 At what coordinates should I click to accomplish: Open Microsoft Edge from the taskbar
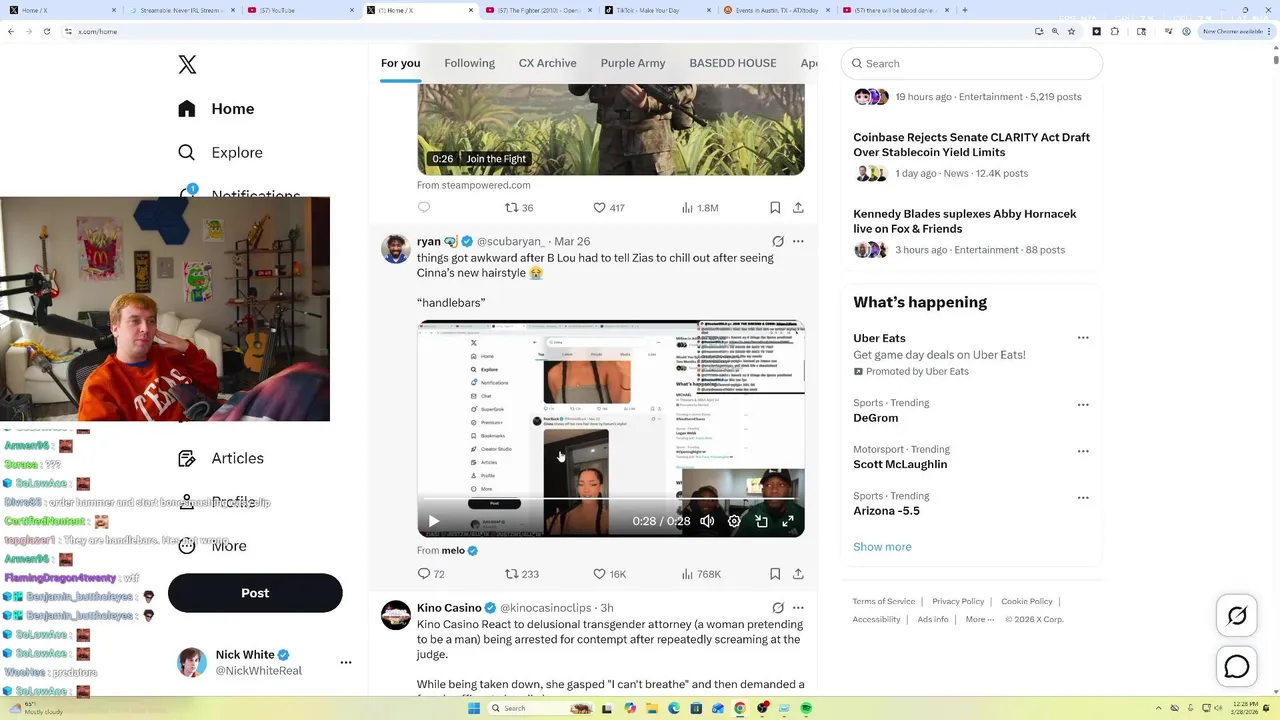click(x=673, y=708)
